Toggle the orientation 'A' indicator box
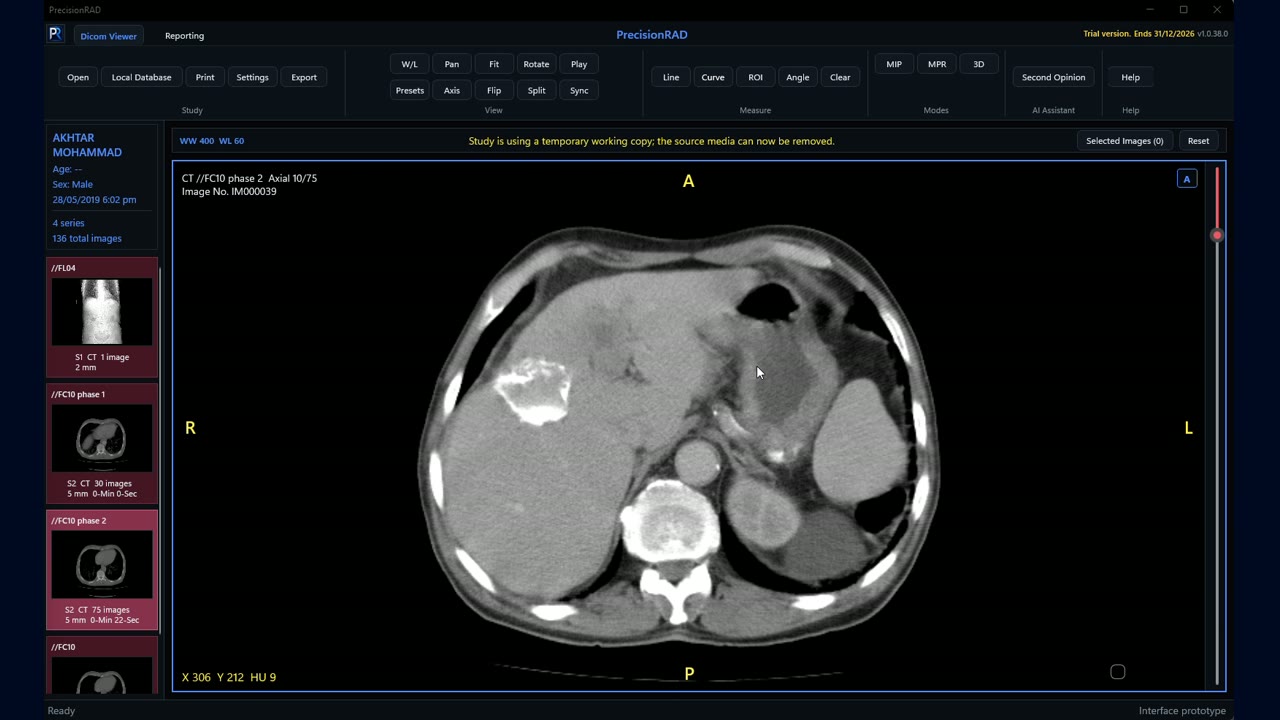The image size is (1280, 720). pos(1187,179)
